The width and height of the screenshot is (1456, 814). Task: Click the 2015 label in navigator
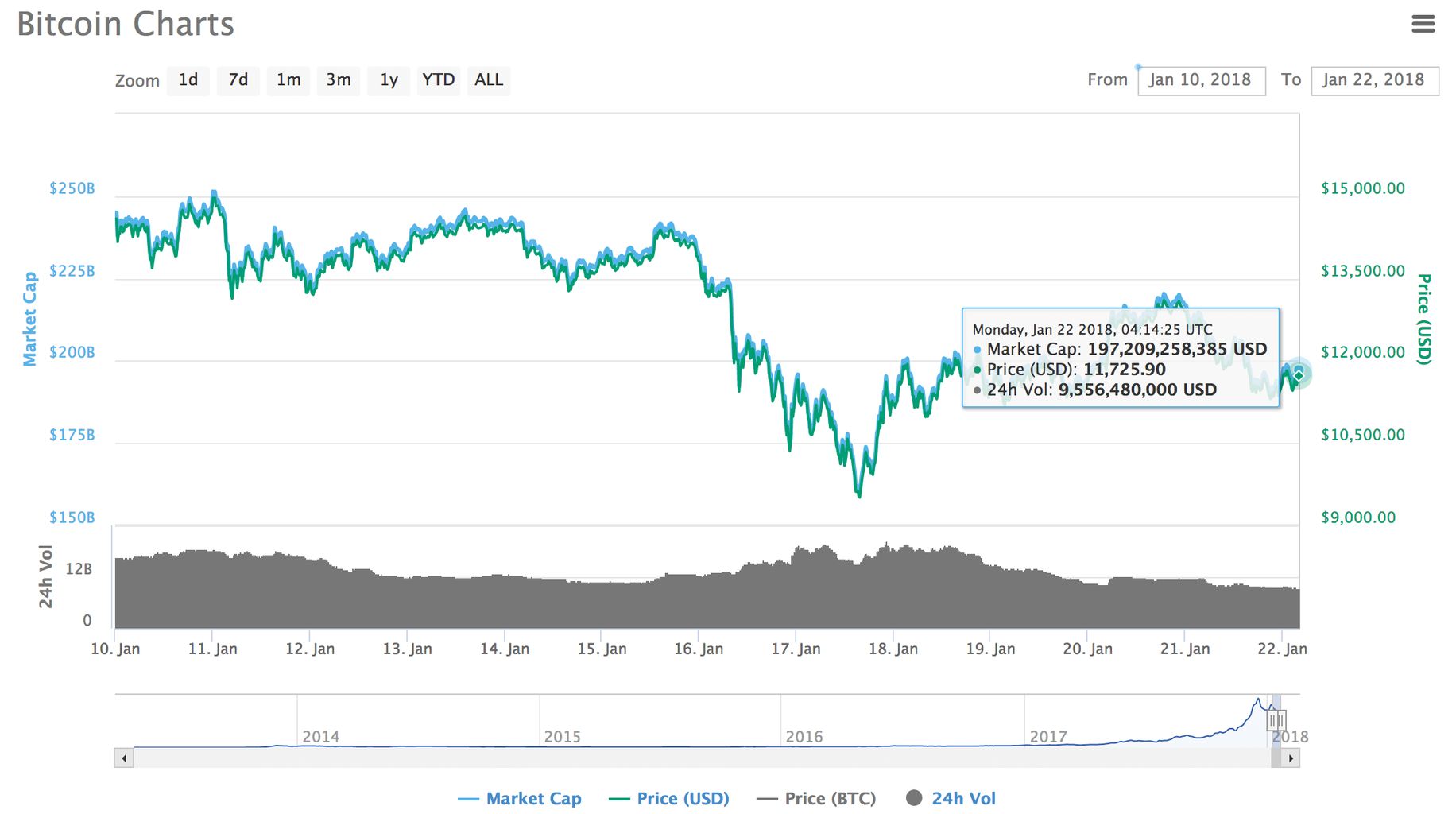563,737
